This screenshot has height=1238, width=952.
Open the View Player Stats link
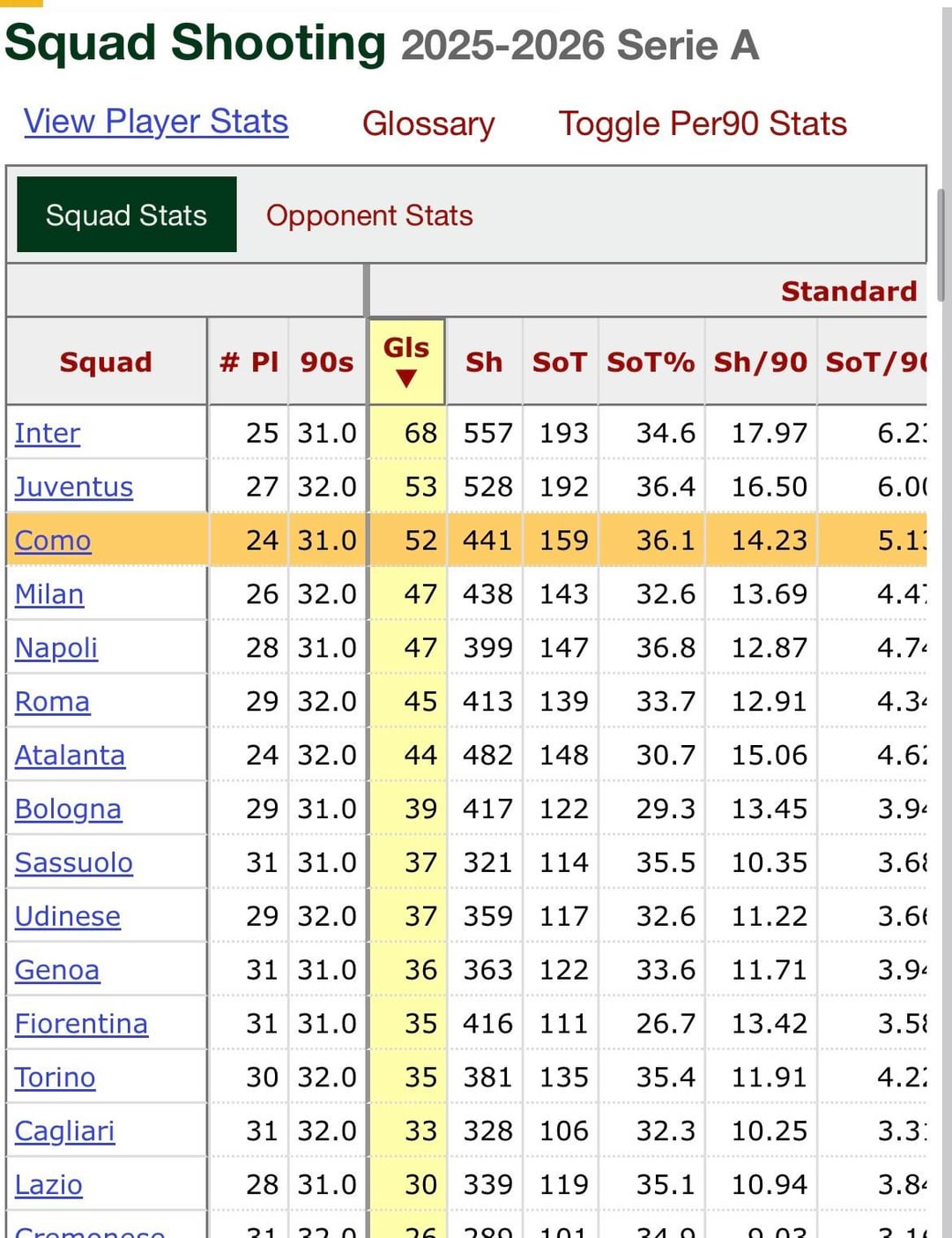point(156,122)
